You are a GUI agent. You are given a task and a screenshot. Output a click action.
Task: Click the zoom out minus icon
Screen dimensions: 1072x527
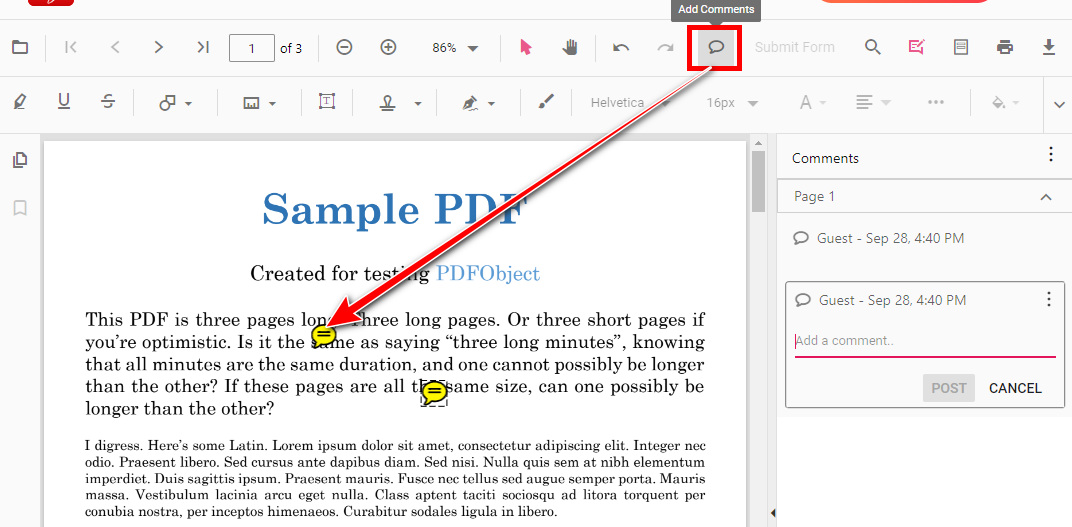(x=345, y=47)
